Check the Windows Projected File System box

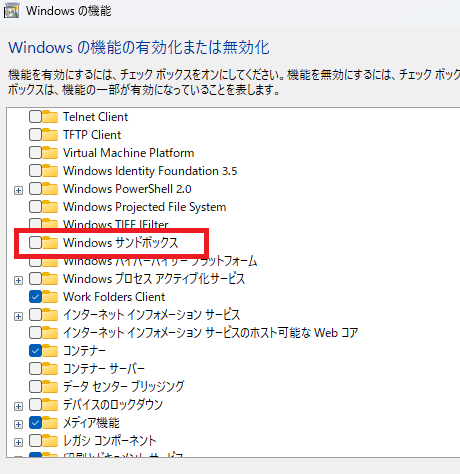tap(35, 207)
